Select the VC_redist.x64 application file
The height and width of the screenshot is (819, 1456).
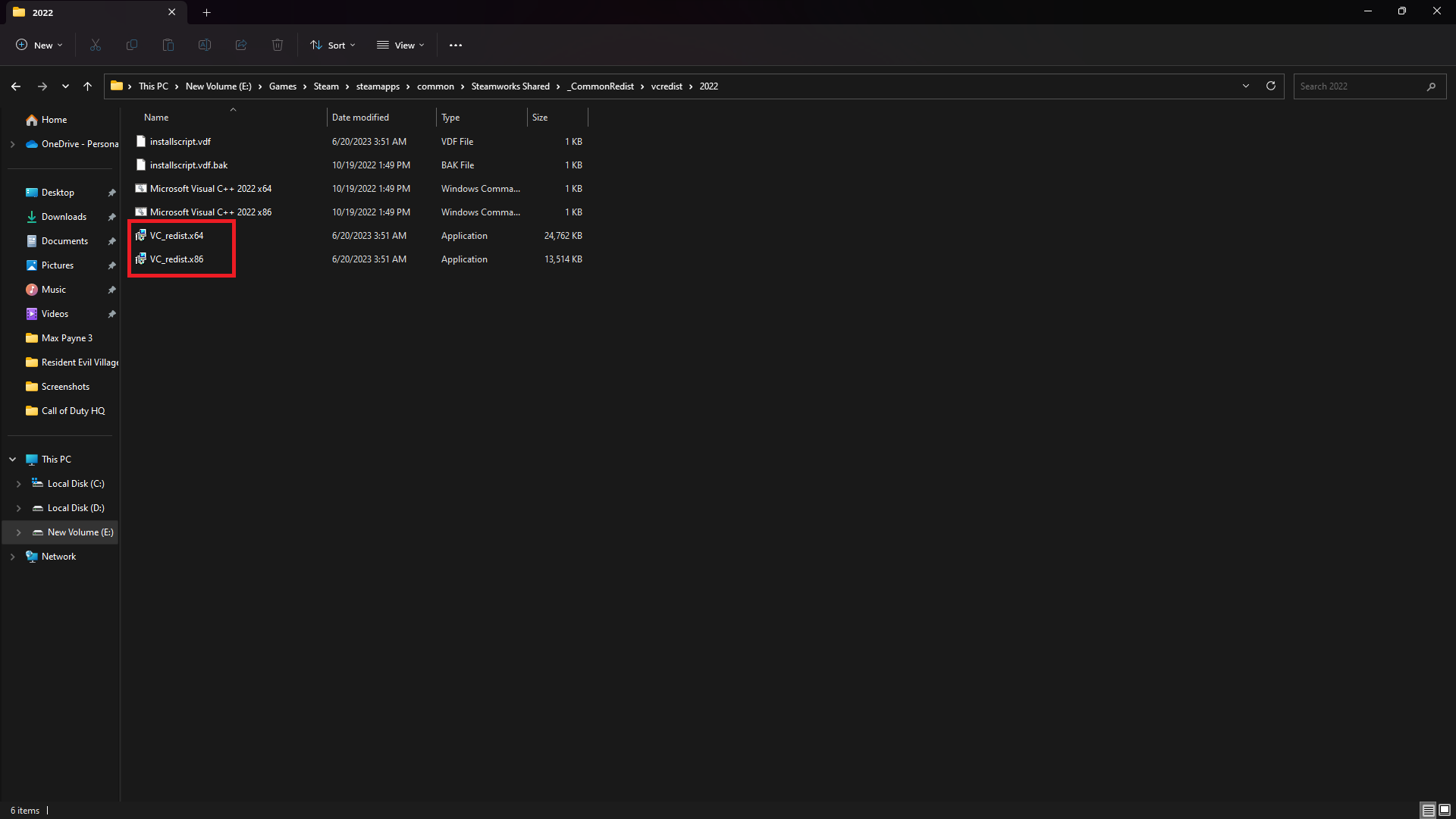(x=177, y=236)
